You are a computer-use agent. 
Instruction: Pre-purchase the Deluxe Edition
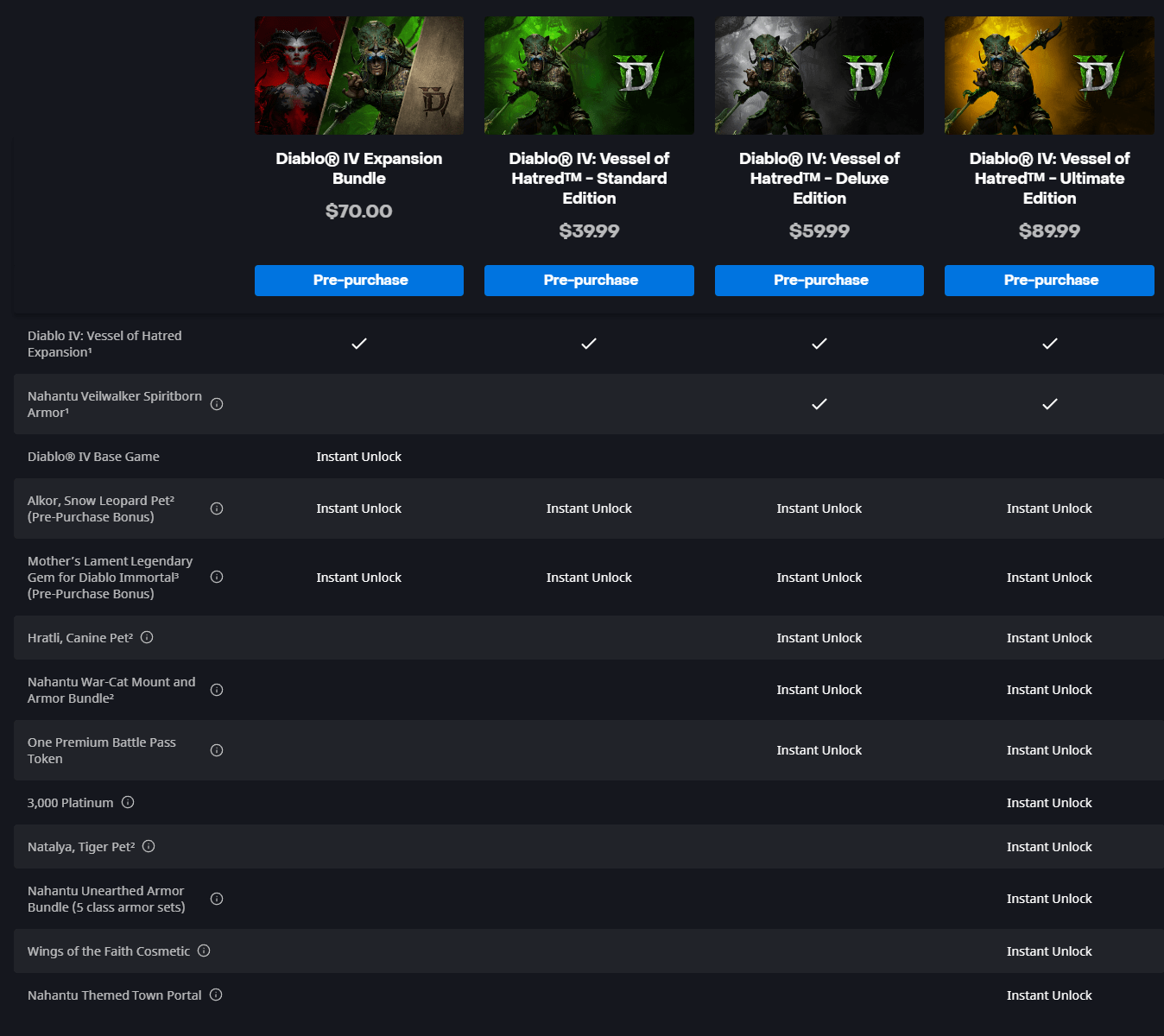[x=819, y=281]
